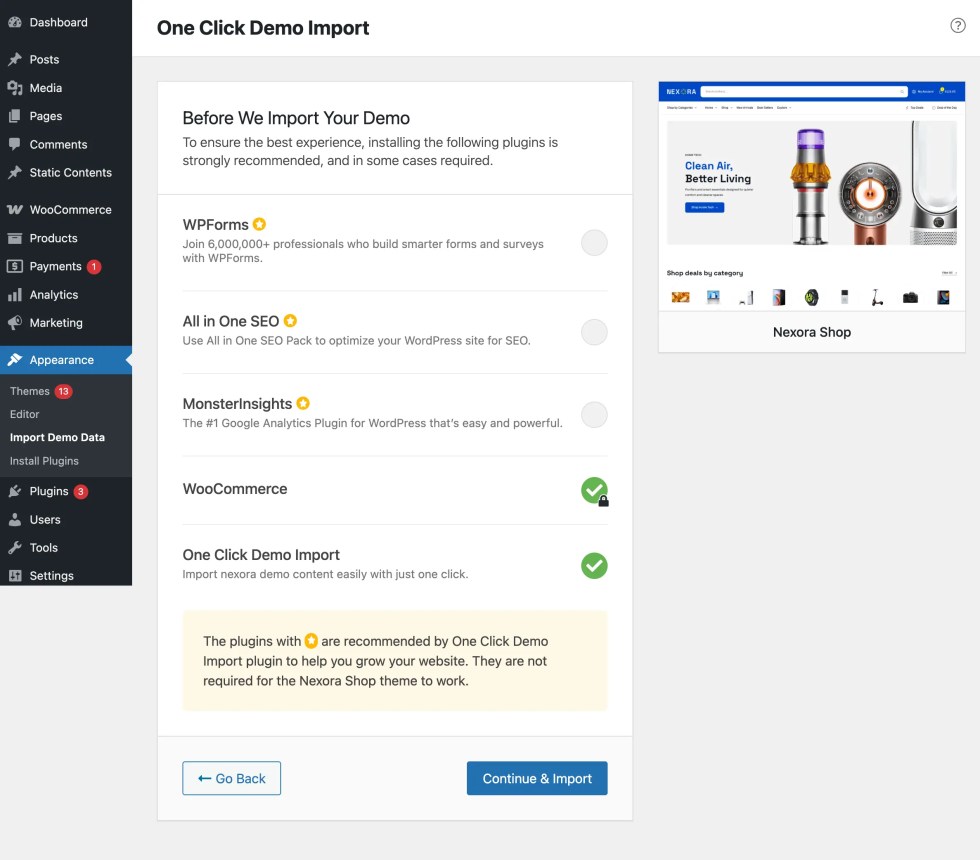Click the One Click Demo Import plugin row title
Screen dimensions: 980x860
click(x=261, y=555)
